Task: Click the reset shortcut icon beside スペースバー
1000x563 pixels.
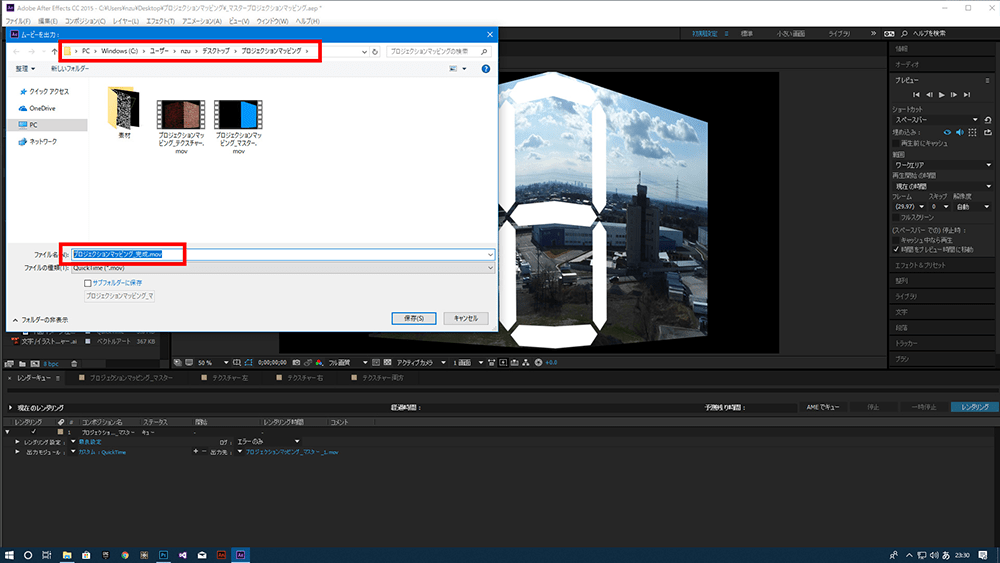Action: 989,119
